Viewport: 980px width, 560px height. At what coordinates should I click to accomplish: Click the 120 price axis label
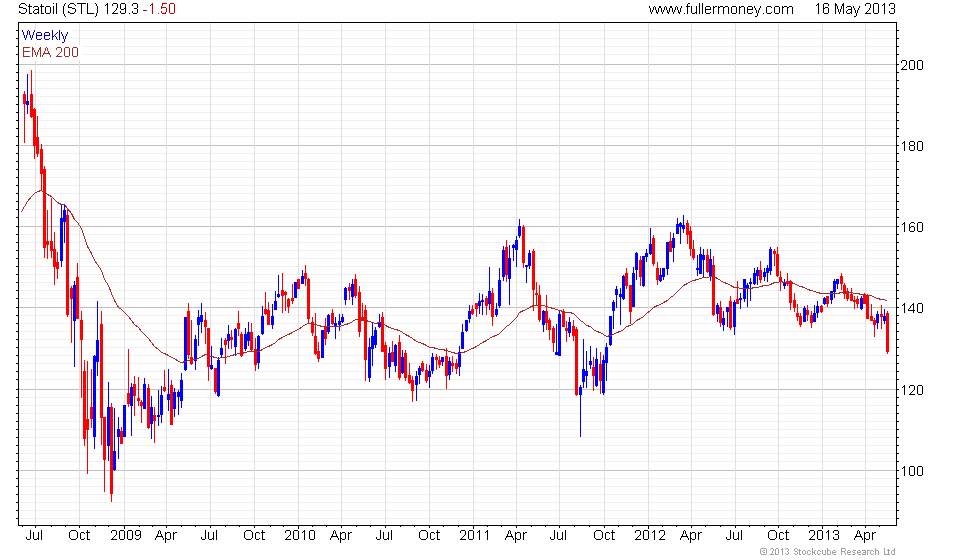(x=911, y=390)
